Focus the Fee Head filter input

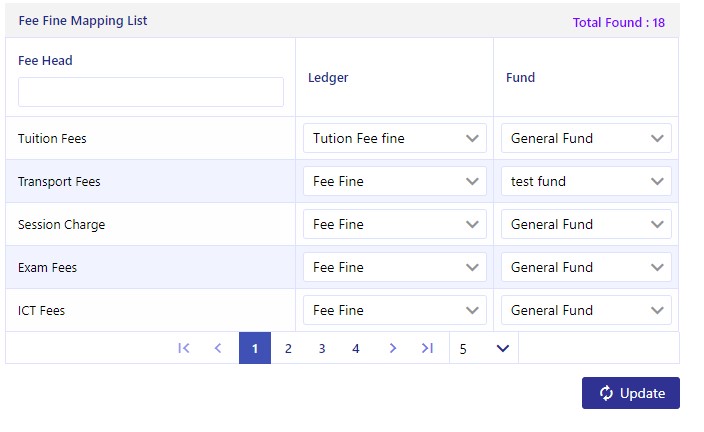(151, 92)
